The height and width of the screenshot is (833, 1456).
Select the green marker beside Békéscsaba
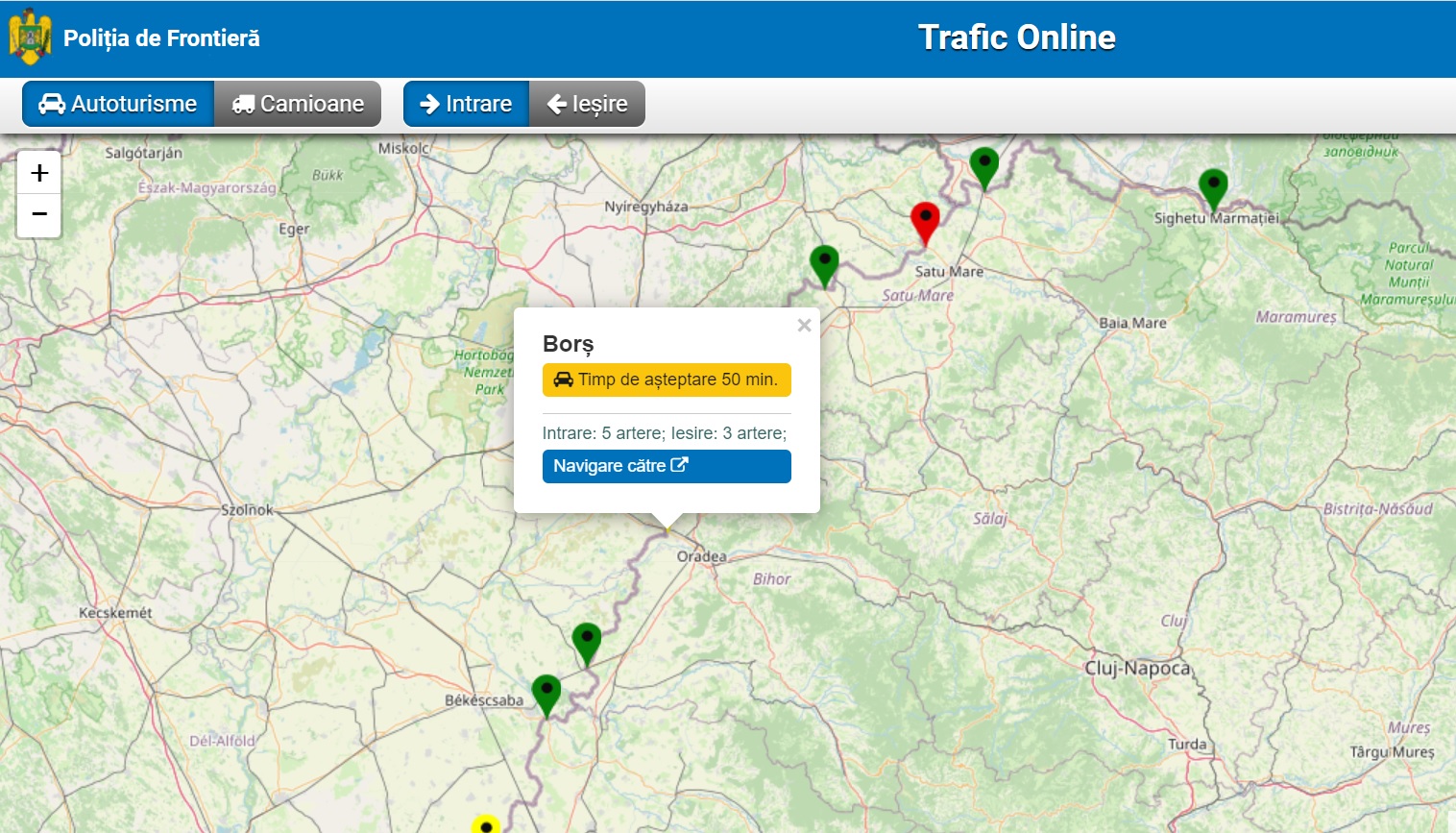[546, 693]
